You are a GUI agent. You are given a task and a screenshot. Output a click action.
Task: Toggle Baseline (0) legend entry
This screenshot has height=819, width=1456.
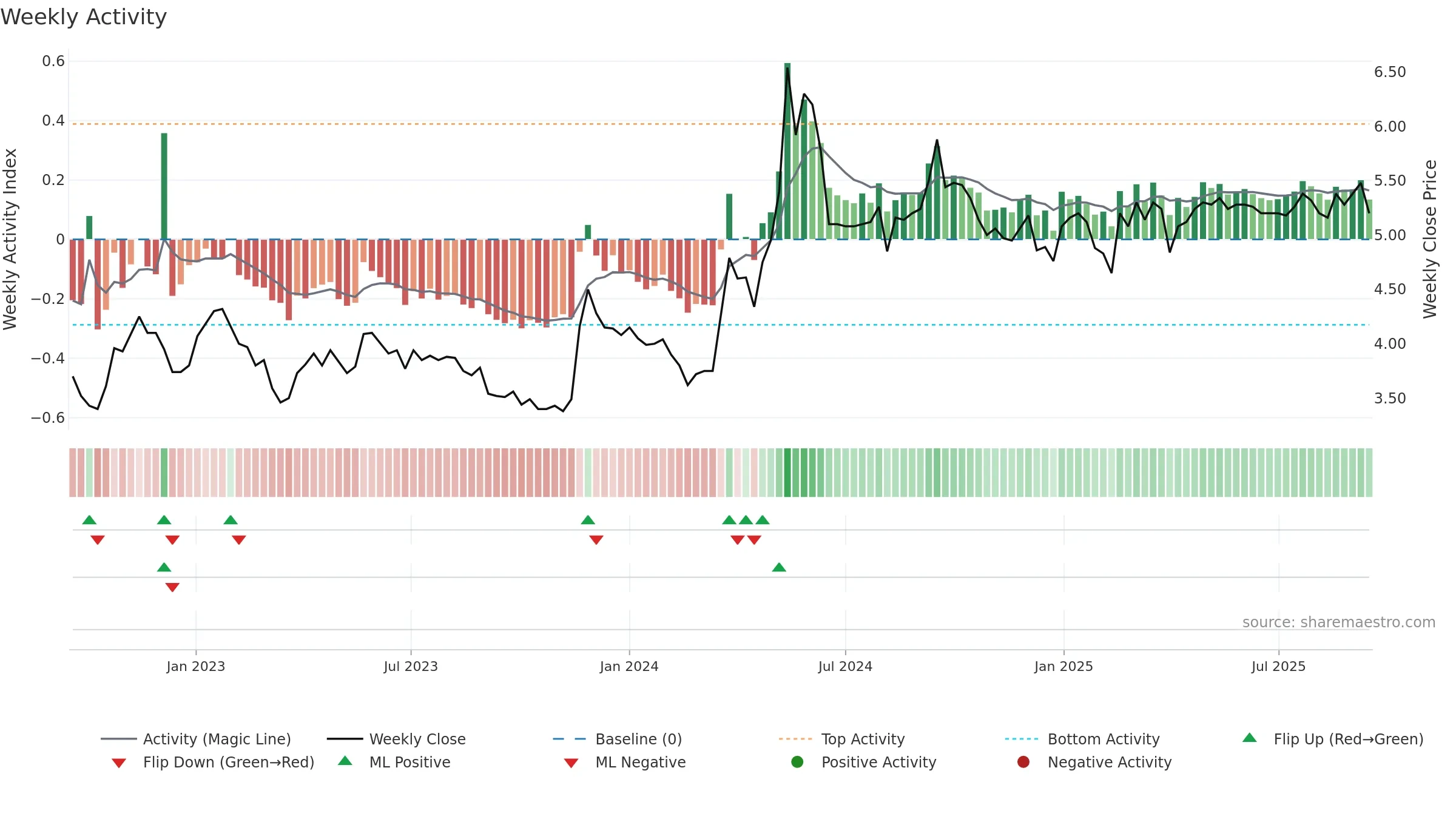tap(618, 739)
